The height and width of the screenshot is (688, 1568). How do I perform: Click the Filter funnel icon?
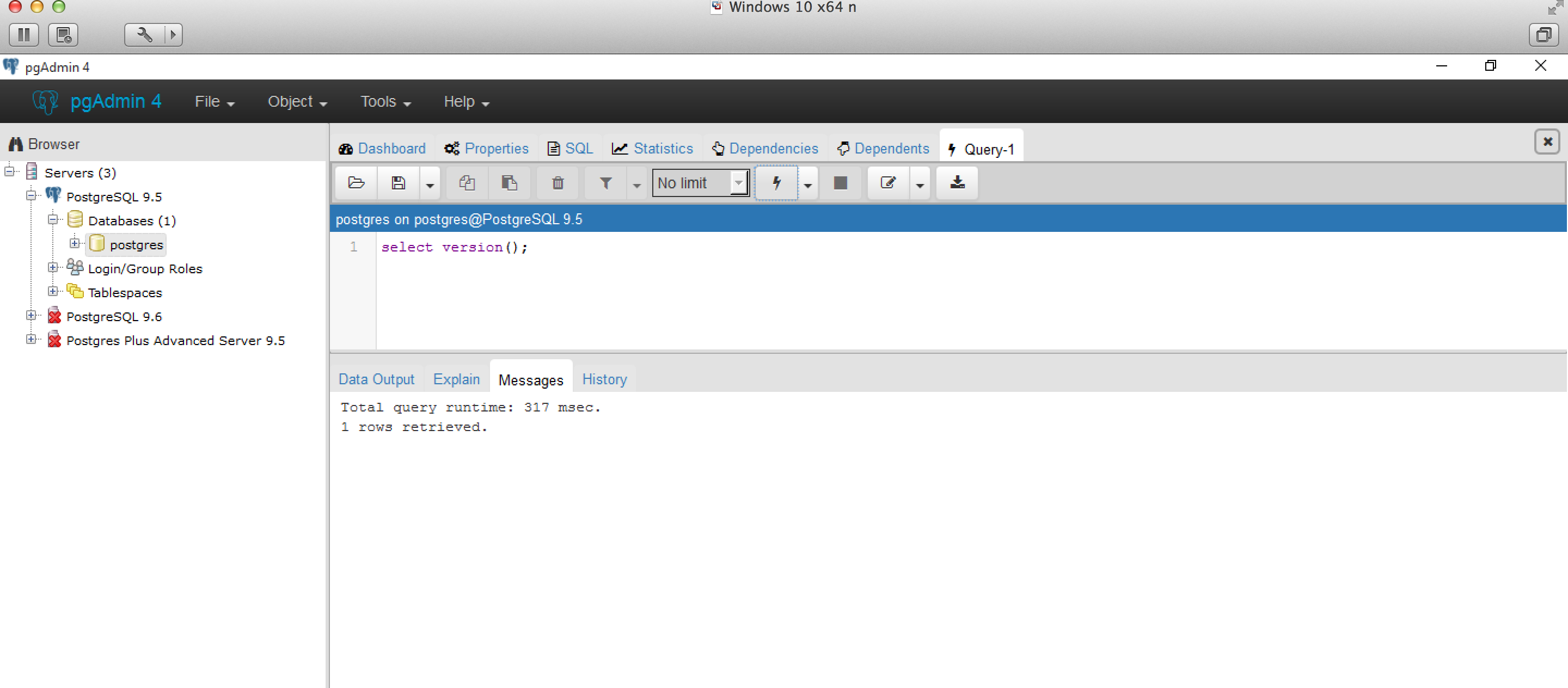(x=605, y=182)
